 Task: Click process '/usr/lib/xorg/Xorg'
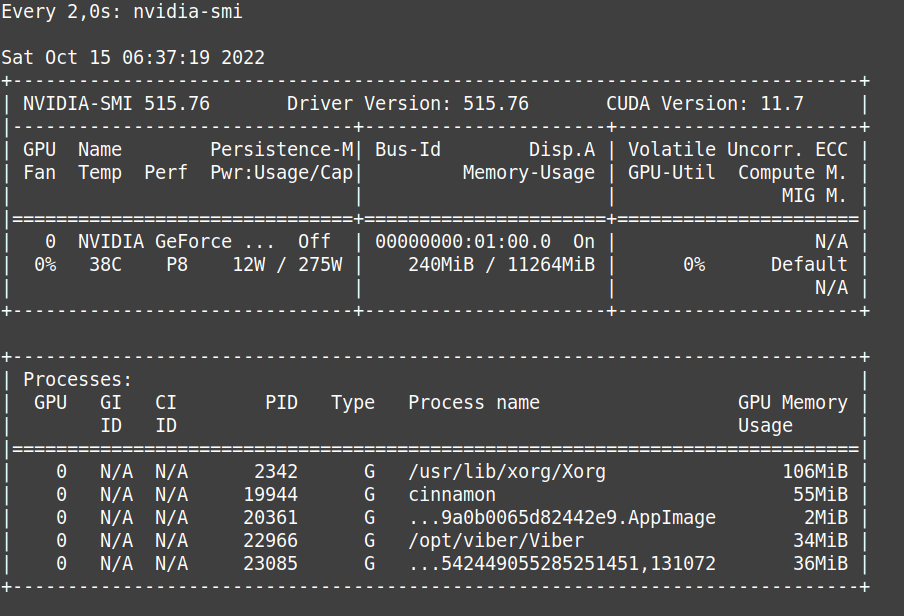coord(507,472)
